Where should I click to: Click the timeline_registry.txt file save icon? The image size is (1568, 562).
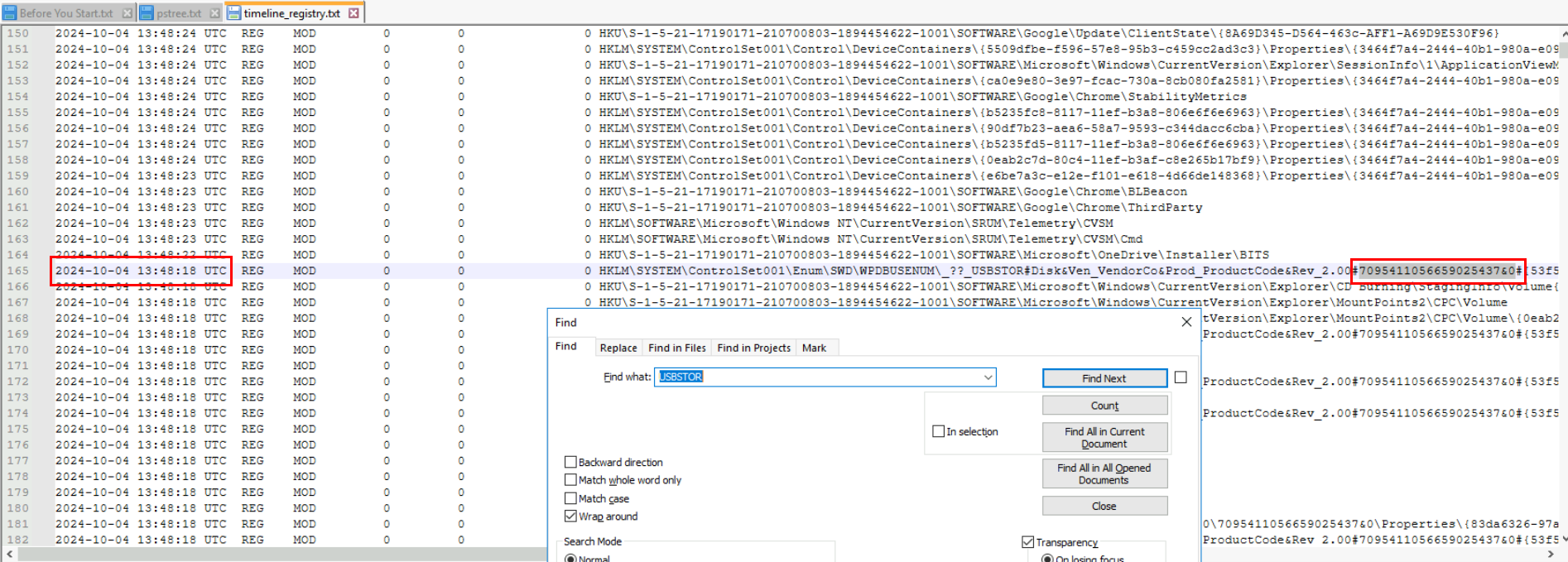tap(234, 13)
